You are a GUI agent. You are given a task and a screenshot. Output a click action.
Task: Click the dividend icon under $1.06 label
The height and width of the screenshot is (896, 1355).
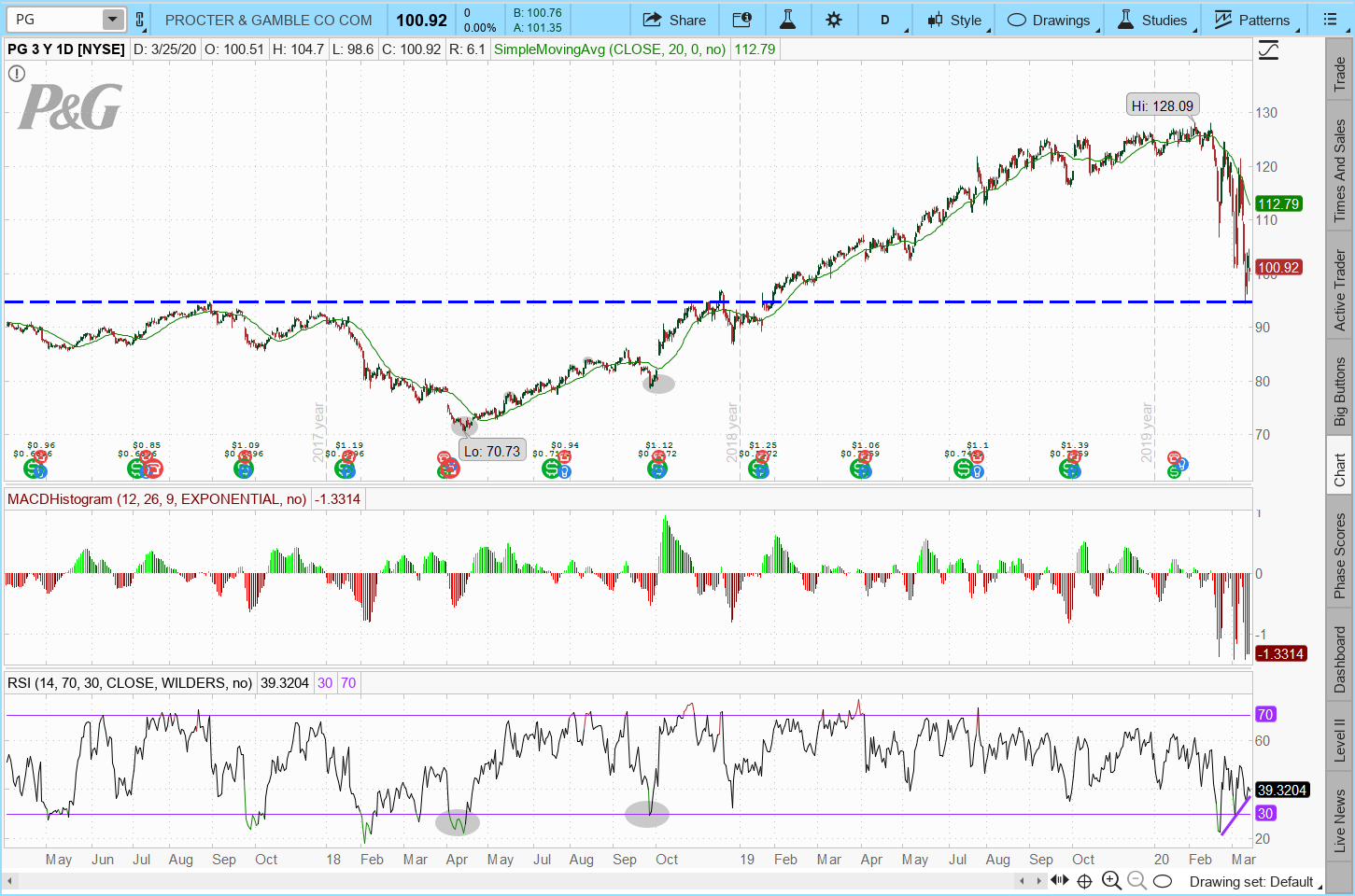tap(861, 468)
